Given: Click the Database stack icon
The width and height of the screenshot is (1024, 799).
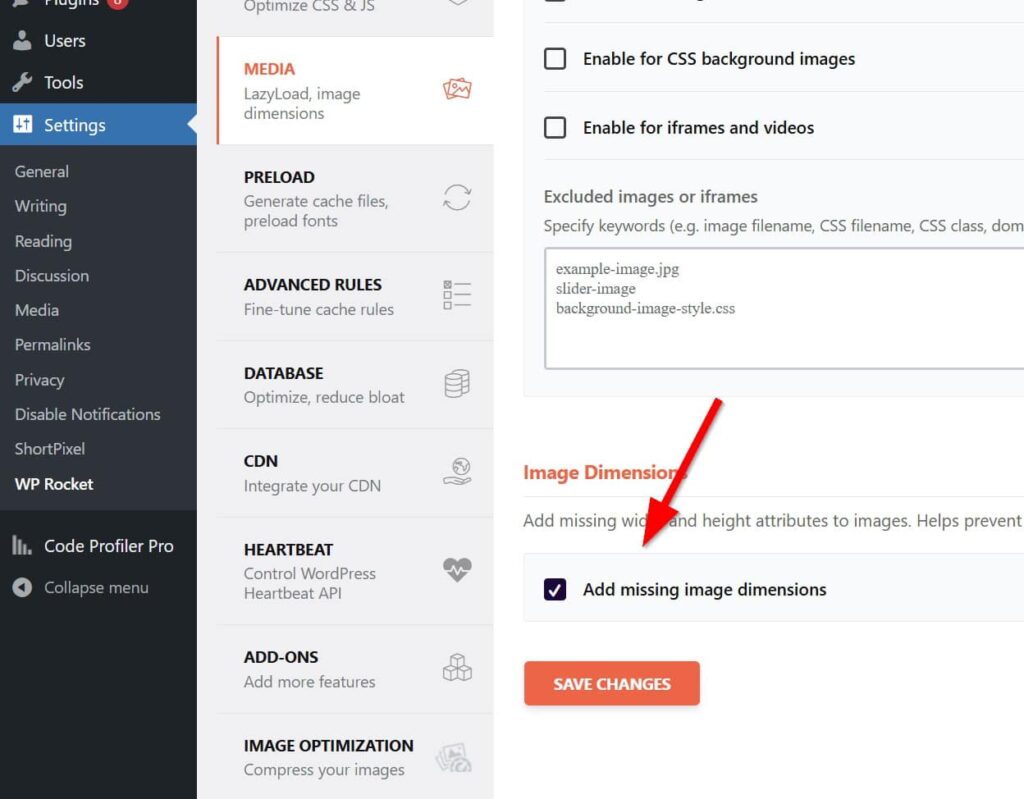Looking at the screenshot, I should 457,384.
